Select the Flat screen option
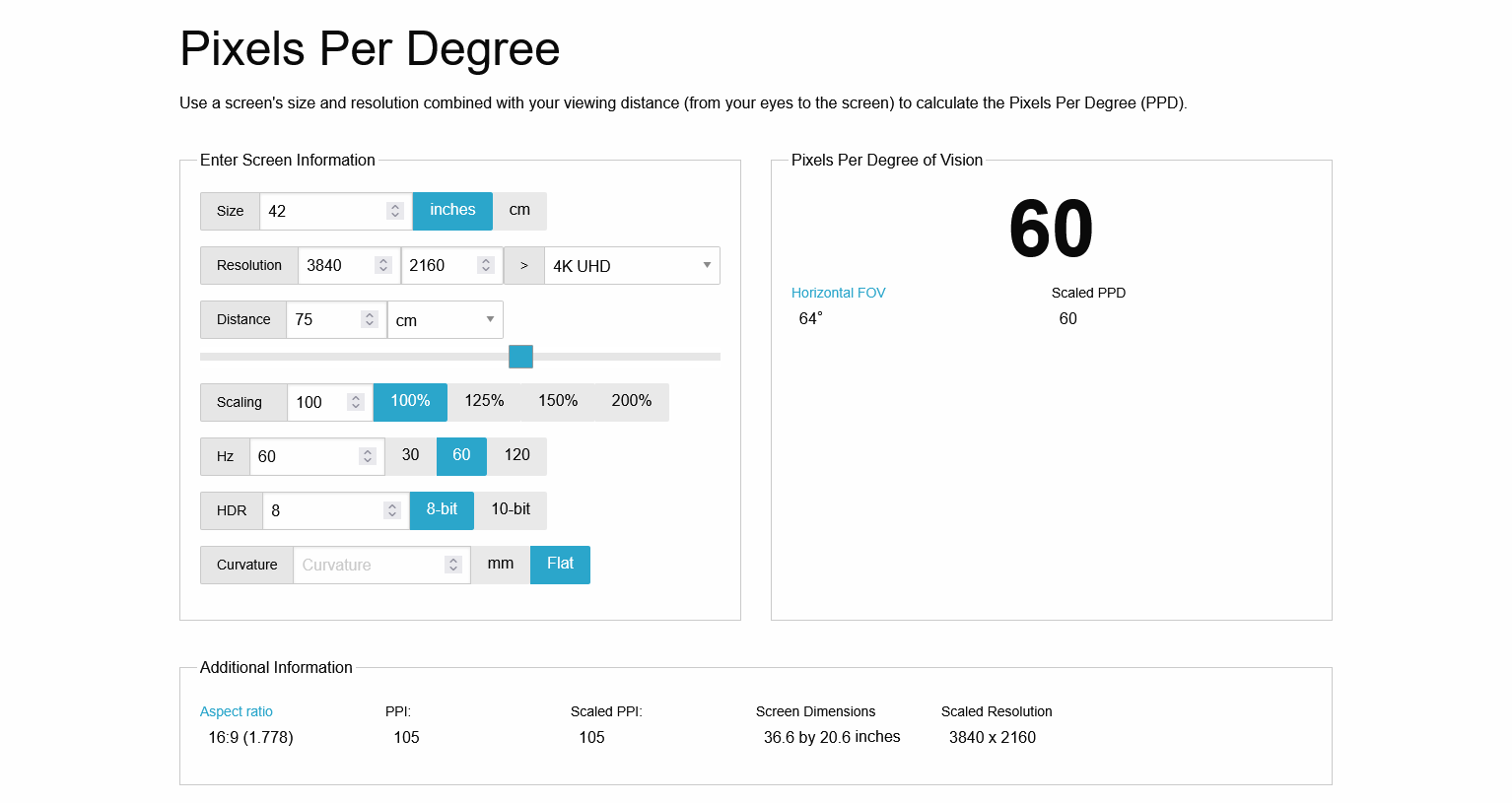The image size is (1512, 803). (x=560, y=565)
